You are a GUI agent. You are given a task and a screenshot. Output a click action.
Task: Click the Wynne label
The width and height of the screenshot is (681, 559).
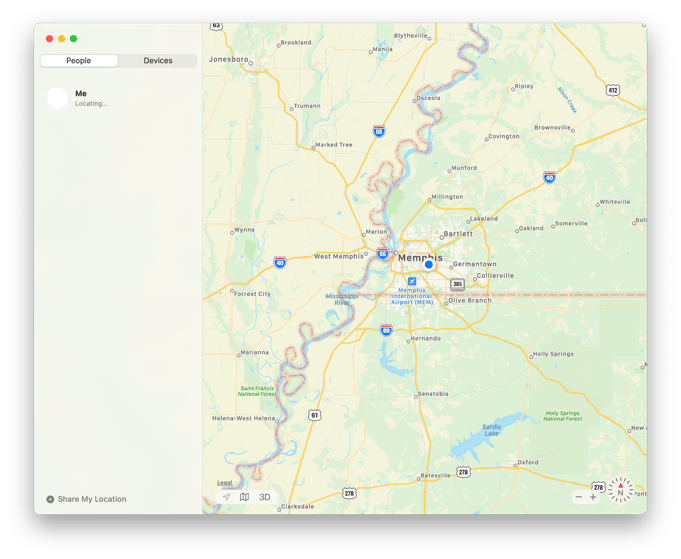point(245,230)
